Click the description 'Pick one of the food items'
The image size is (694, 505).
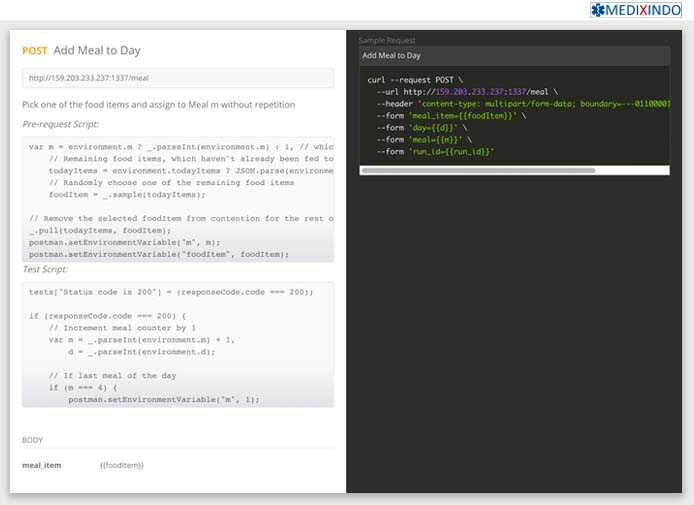coord(158,105)
